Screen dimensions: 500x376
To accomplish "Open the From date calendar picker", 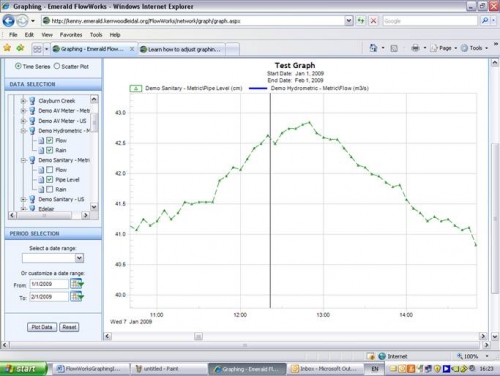I will (x=77, y=284).
